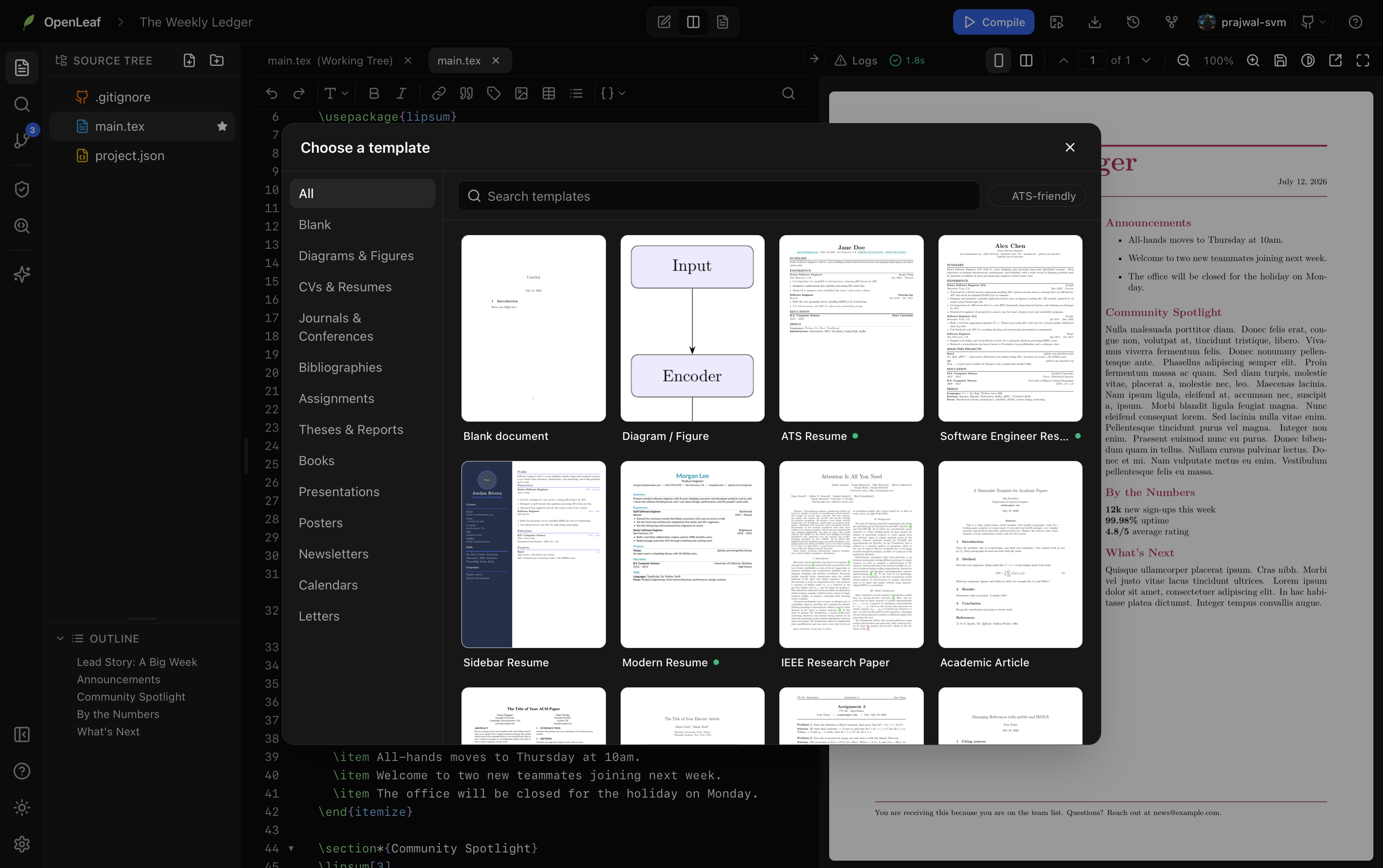
Task: Close the Choose a template dialog
Action: tap(1070, 148)
